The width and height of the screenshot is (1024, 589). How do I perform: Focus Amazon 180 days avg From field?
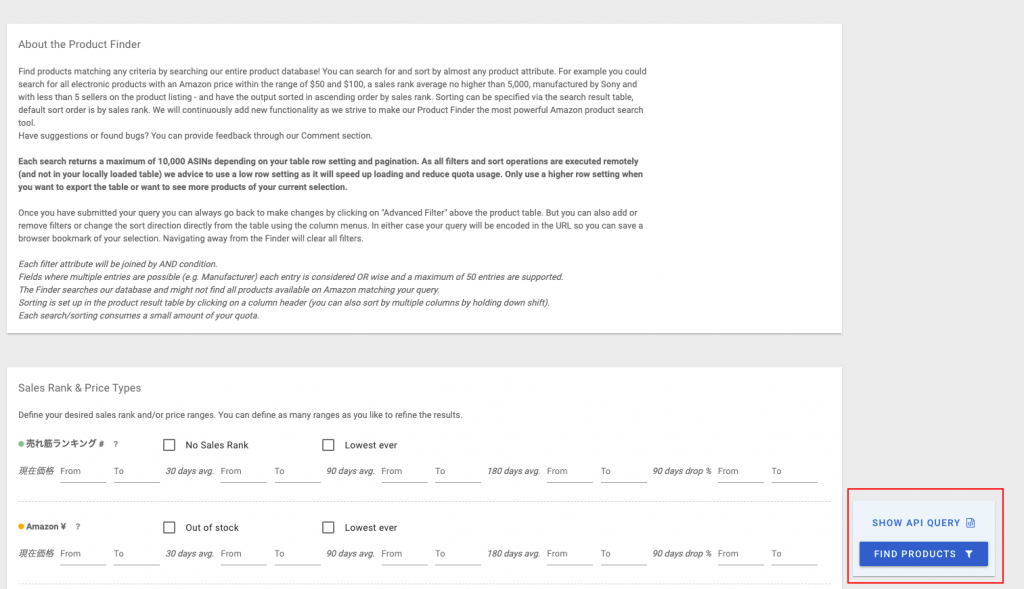coord(569,554)
